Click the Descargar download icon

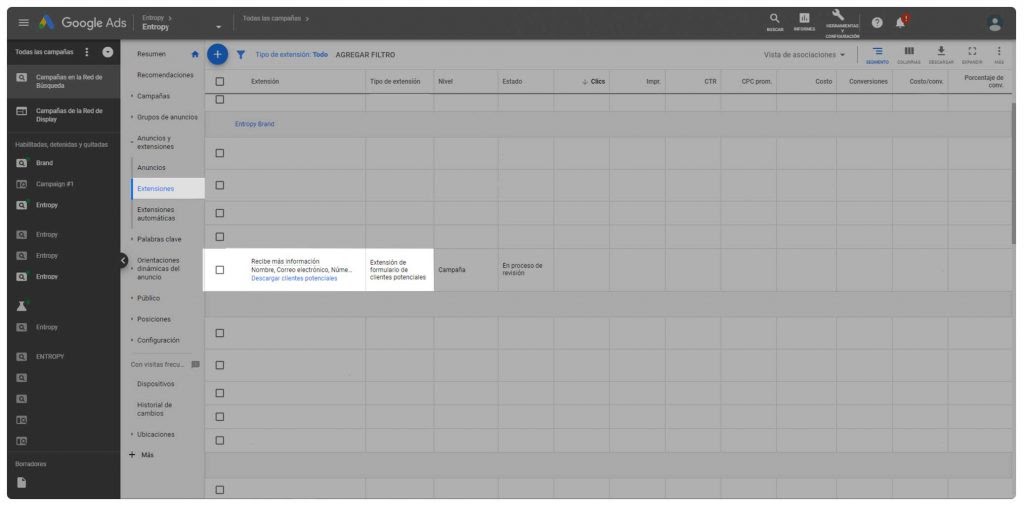point(941,55)
